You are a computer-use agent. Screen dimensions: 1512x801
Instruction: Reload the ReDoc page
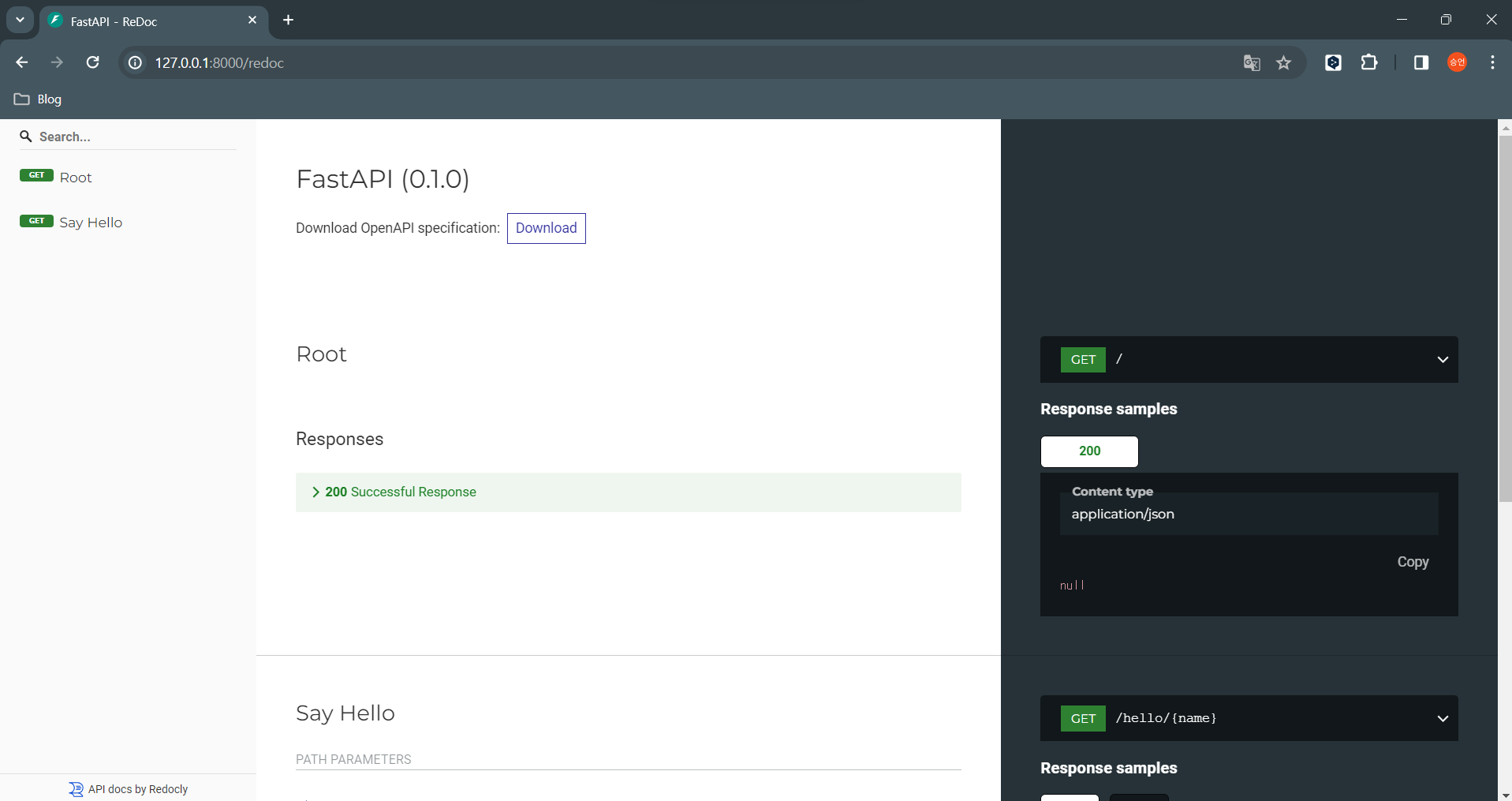coord(92,62)
